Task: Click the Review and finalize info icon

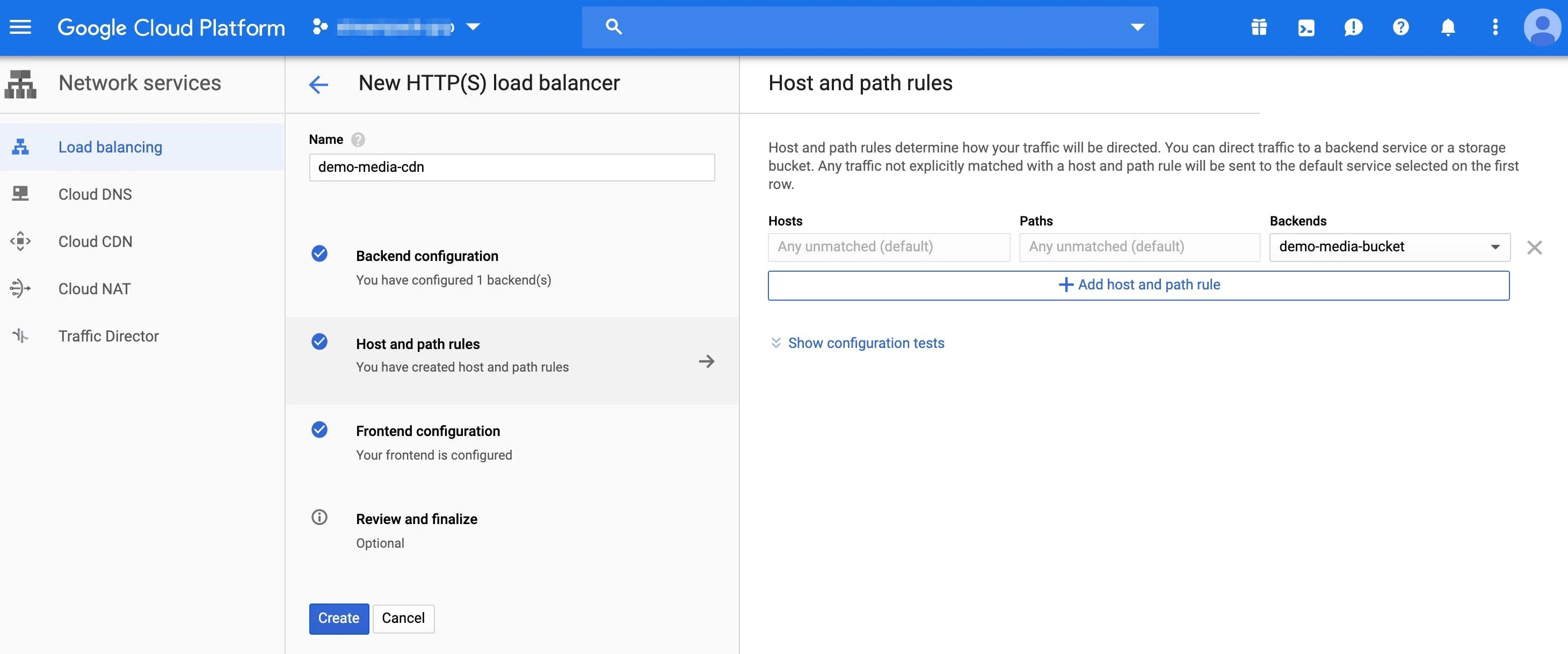Action: [x=319, y=517]
